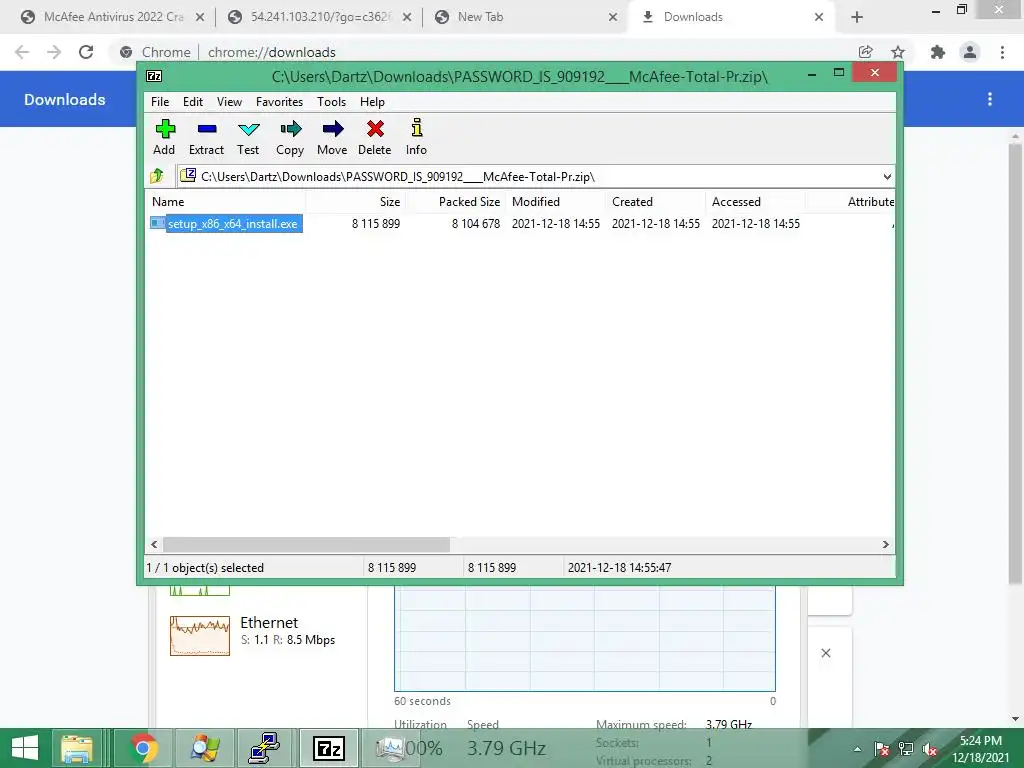Click the 7z icon in title bar
This screenshot has width=1024, height=768.
coord(154,76)
